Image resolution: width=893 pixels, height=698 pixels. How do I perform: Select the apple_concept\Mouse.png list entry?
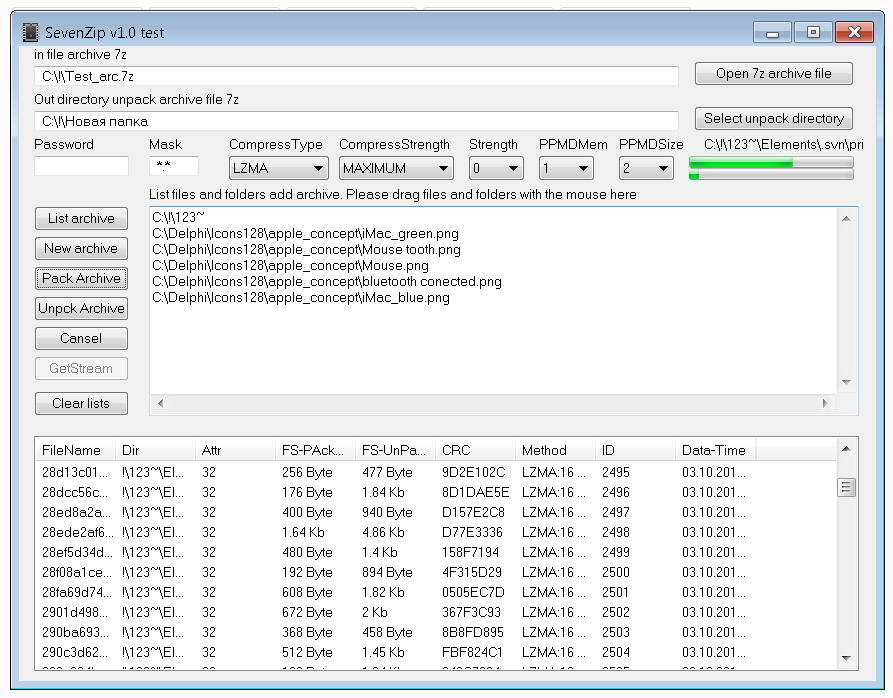click(290, 265)
